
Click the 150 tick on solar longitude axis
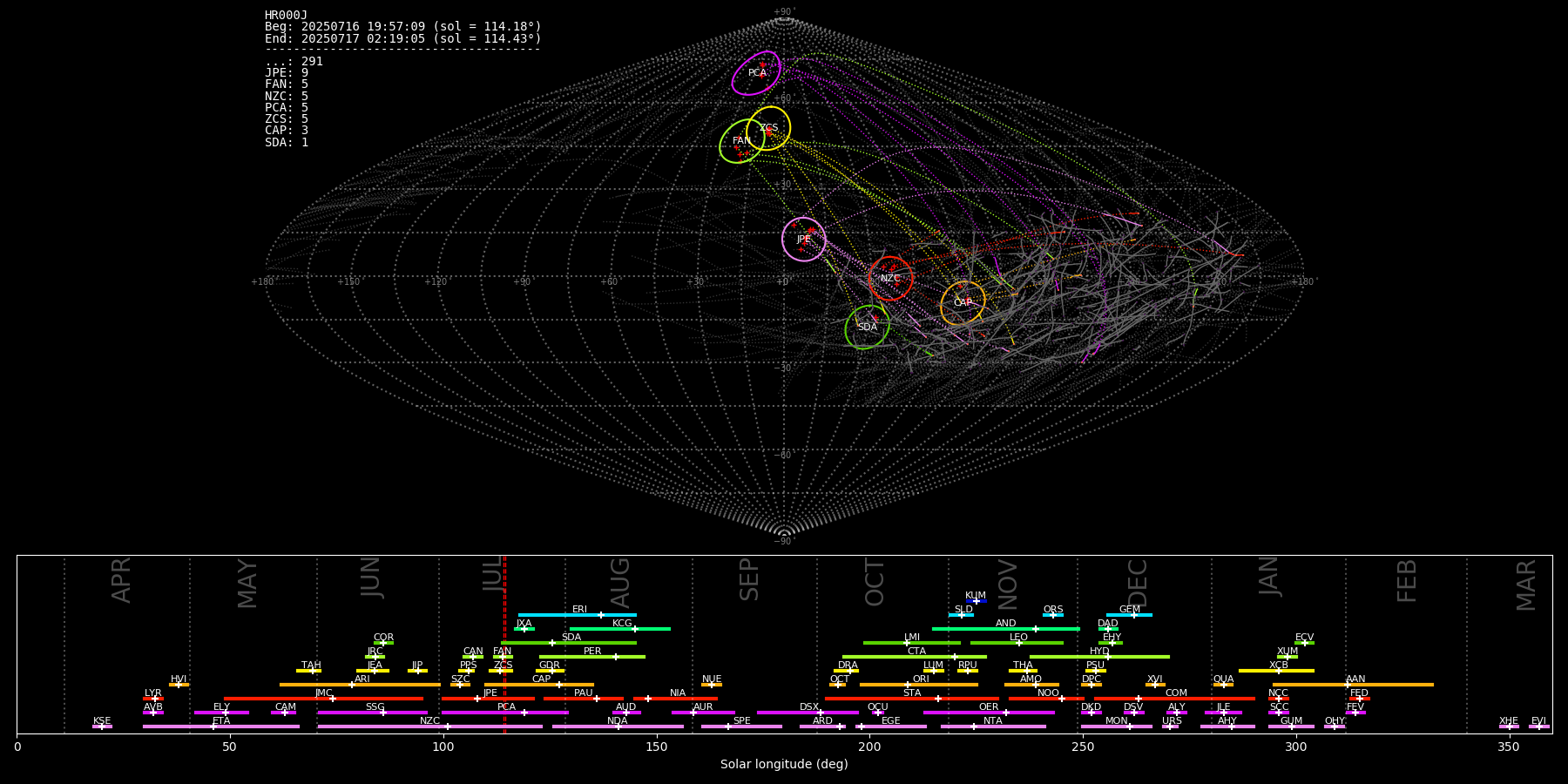coord(657,747)
